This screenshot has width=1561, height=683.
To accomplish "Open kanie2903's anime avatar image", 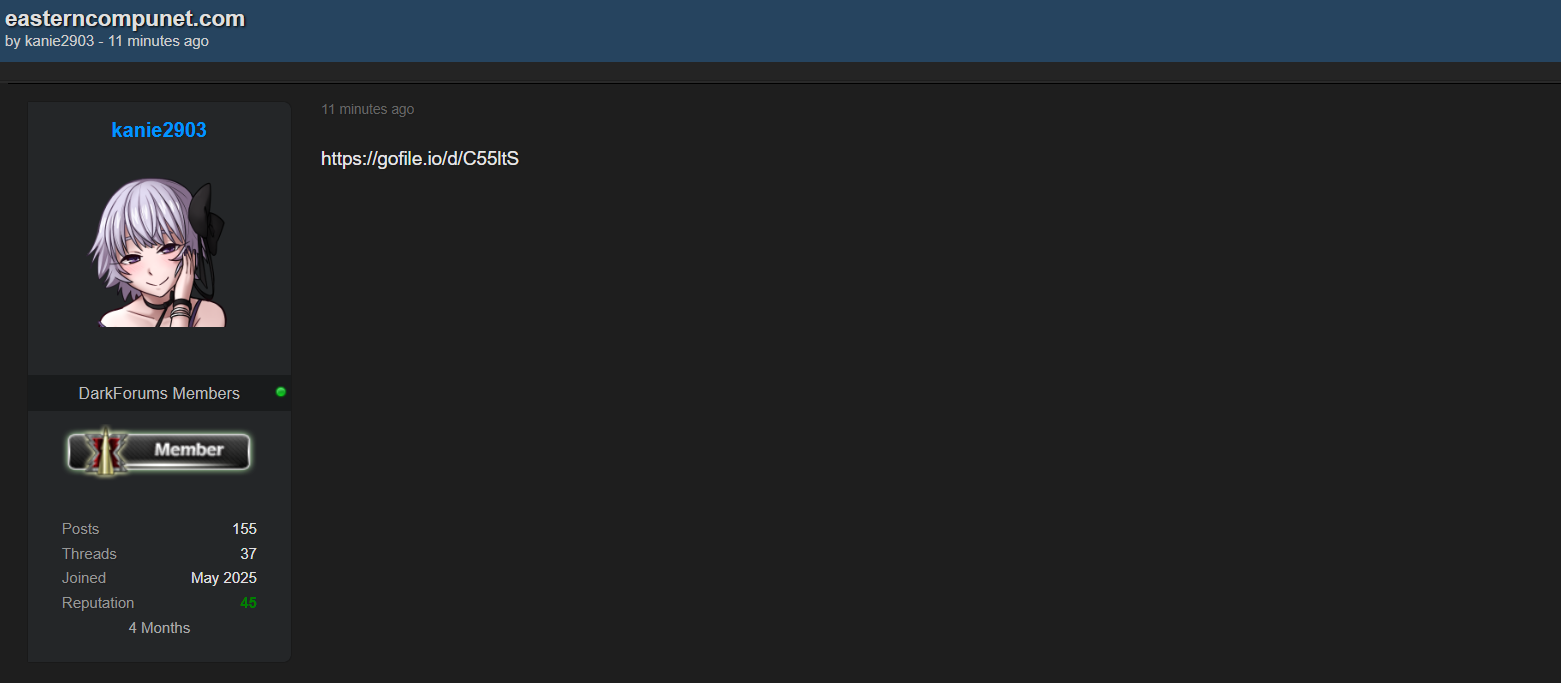I will pos(159,254).
